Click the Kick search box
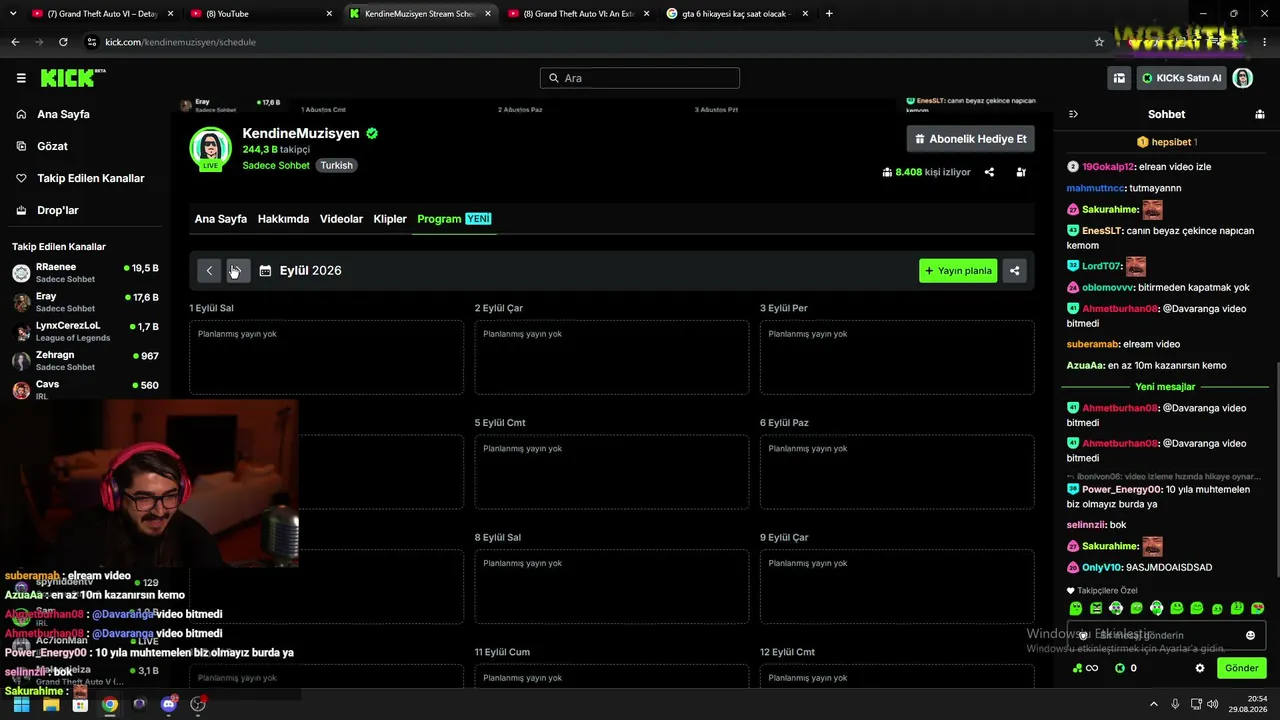The image size is (1280, 720). (x=640, y=78)
